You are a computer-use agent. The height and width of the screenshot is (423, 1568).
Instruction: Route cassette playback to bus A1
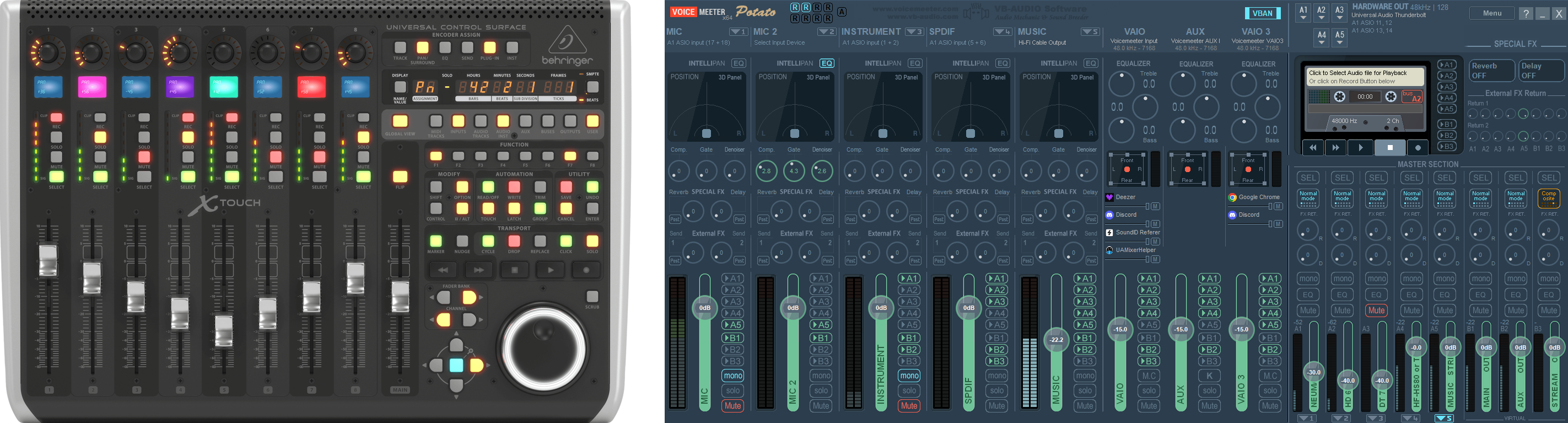click(1447, 65)
